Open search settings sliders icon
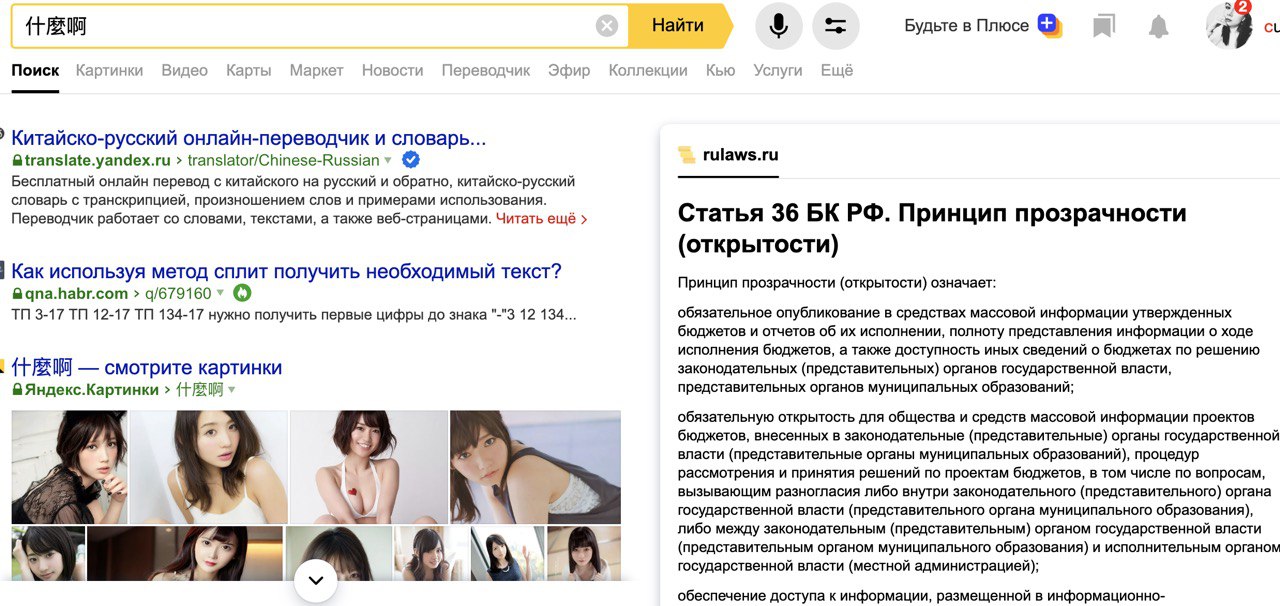This screenshot has height=606, width=1280. click(836, 26)
